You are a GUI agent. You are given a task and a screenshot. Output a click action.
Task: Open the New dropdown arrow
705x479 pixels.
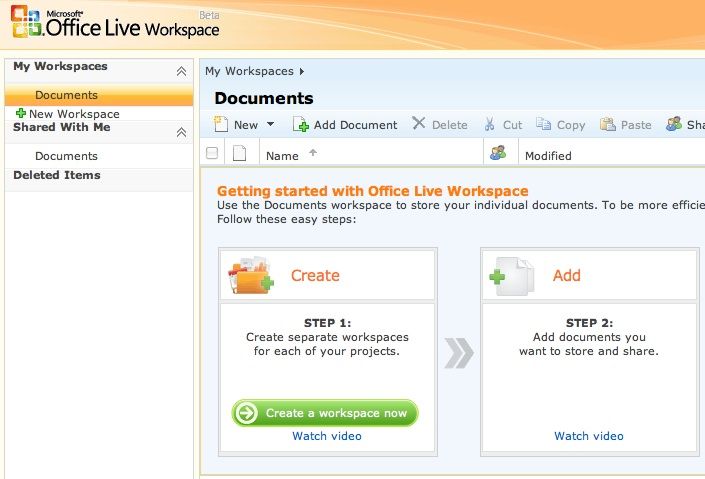[270, 124]
